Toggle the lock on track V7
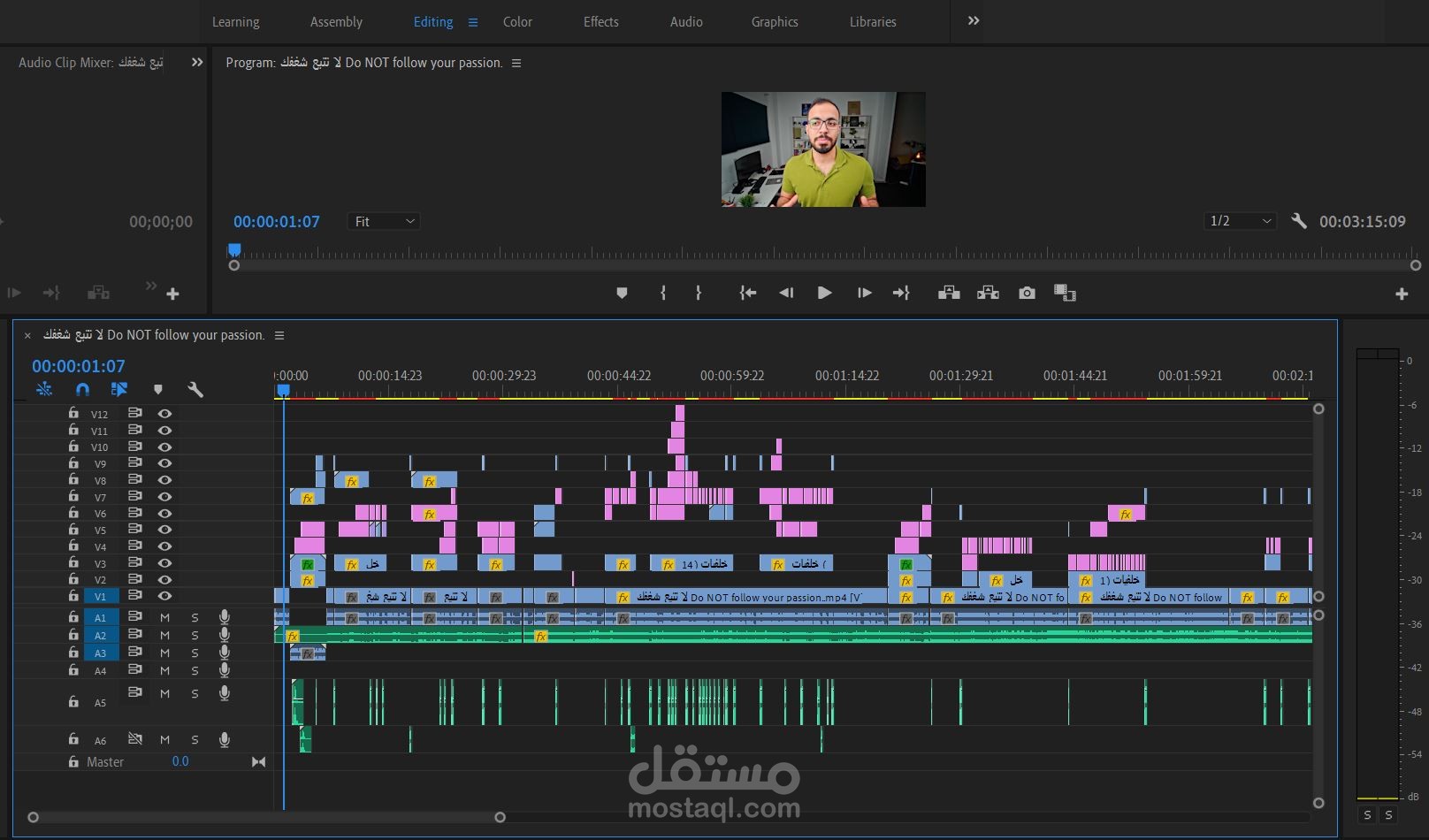This screenshot has height=840, width=1429. (73, 496)
